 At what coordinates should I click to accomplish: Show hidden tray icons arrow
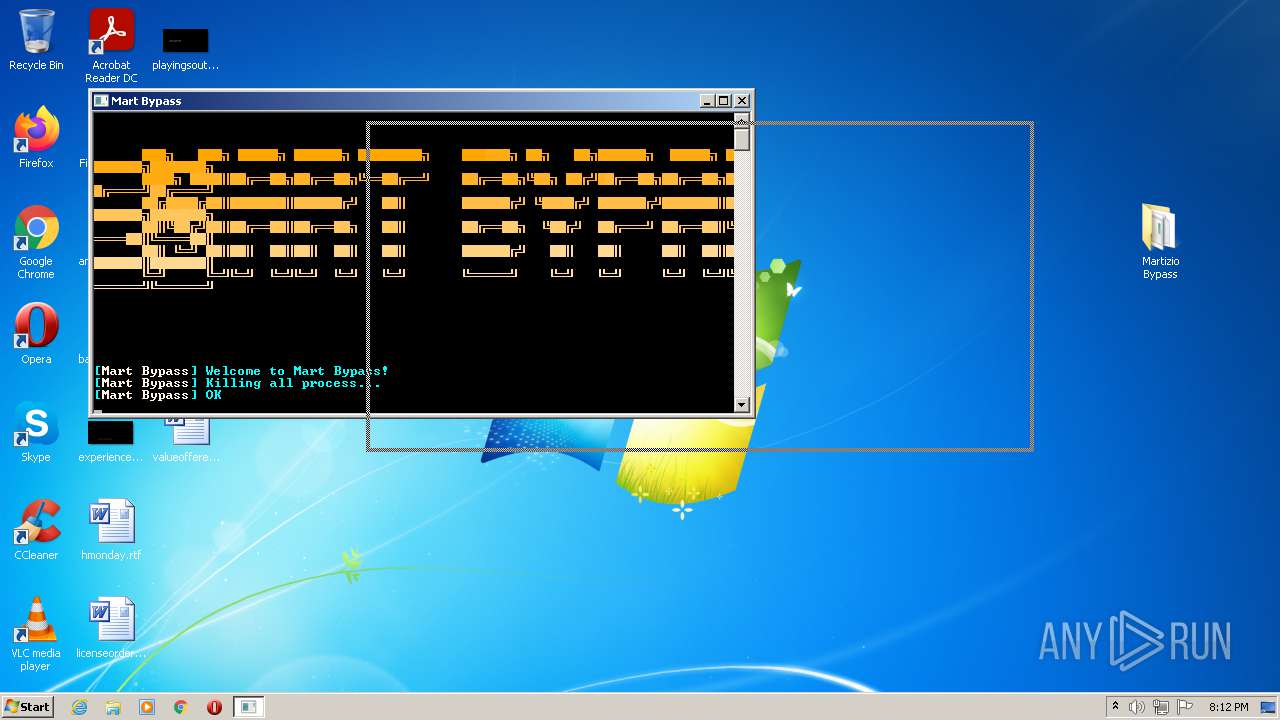click(1115, 707)
